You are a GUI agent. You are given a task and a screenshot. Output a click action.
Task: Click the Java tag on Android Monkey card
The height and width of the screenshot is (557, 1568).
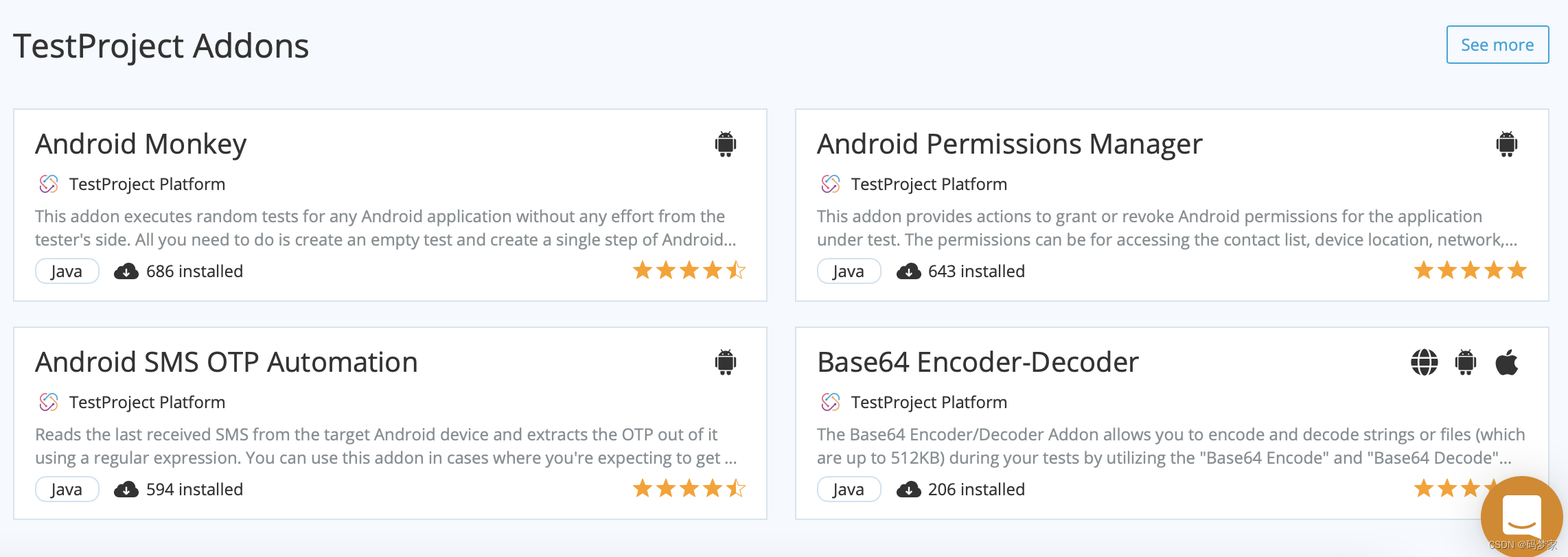tap(67, 272)
